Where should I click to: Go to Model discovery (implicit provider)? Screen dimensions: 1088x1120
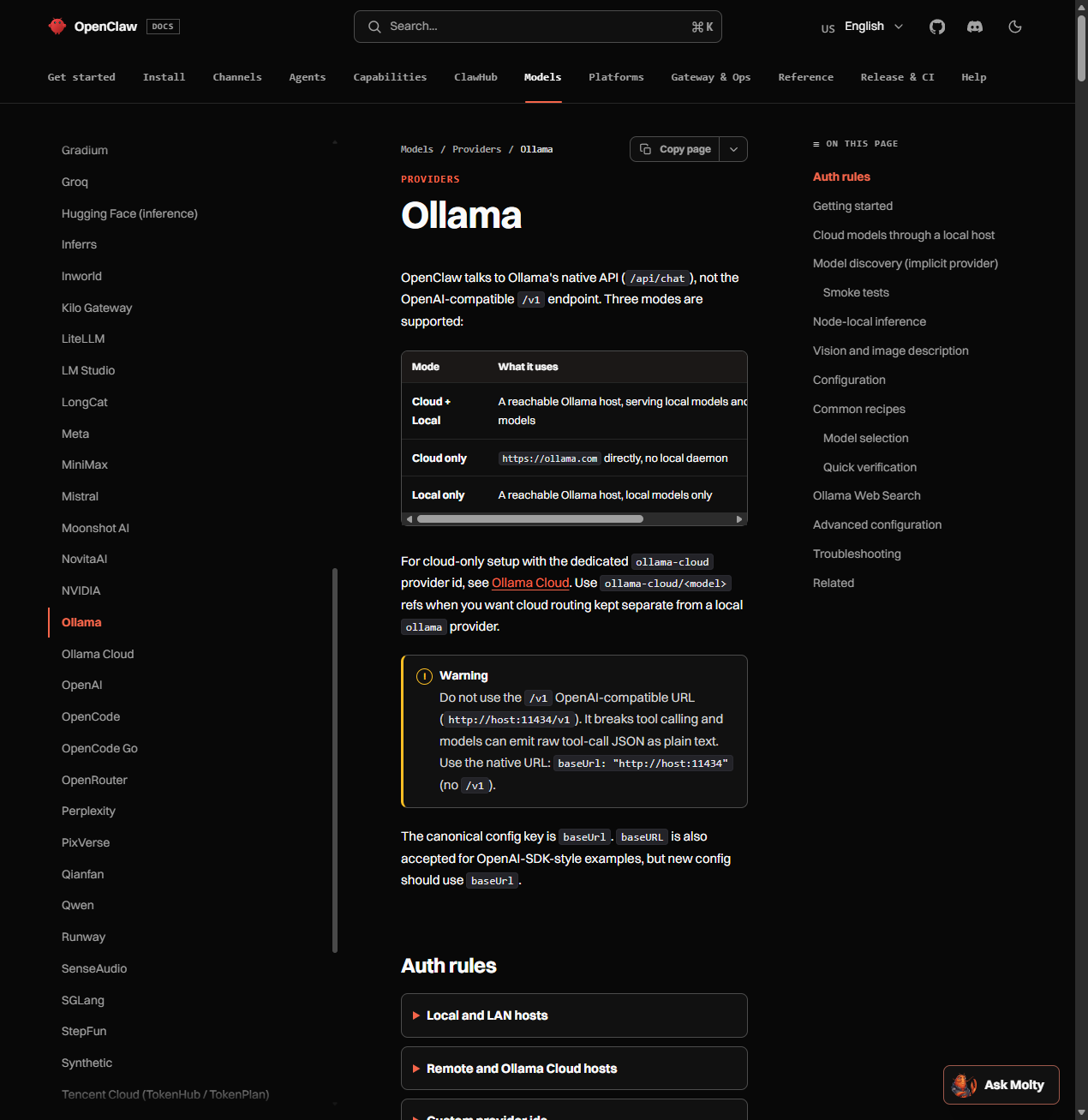coord(906,263)
